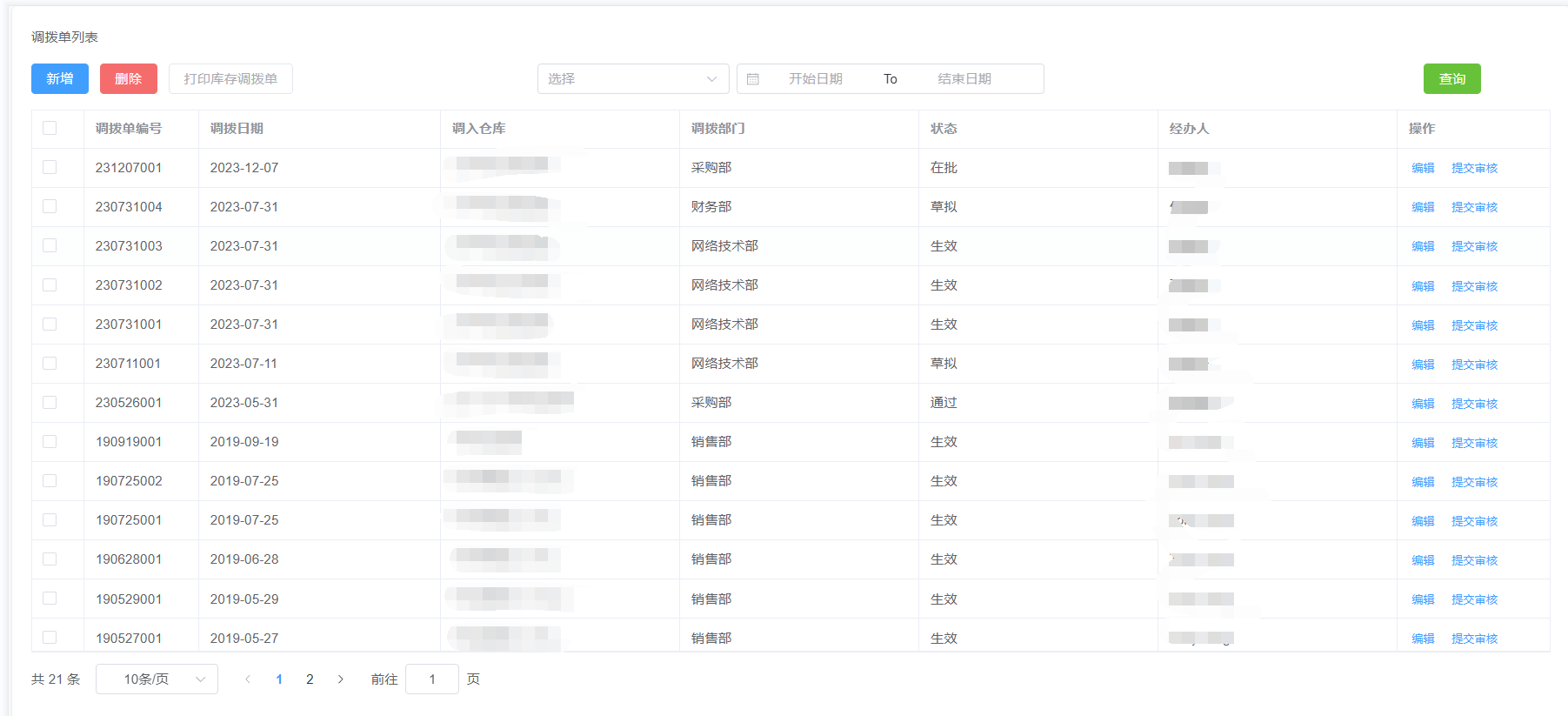This screenshot has width=1568, height=716.
Task: Check the row for order 230731004
Action: [x=50, y=206]
